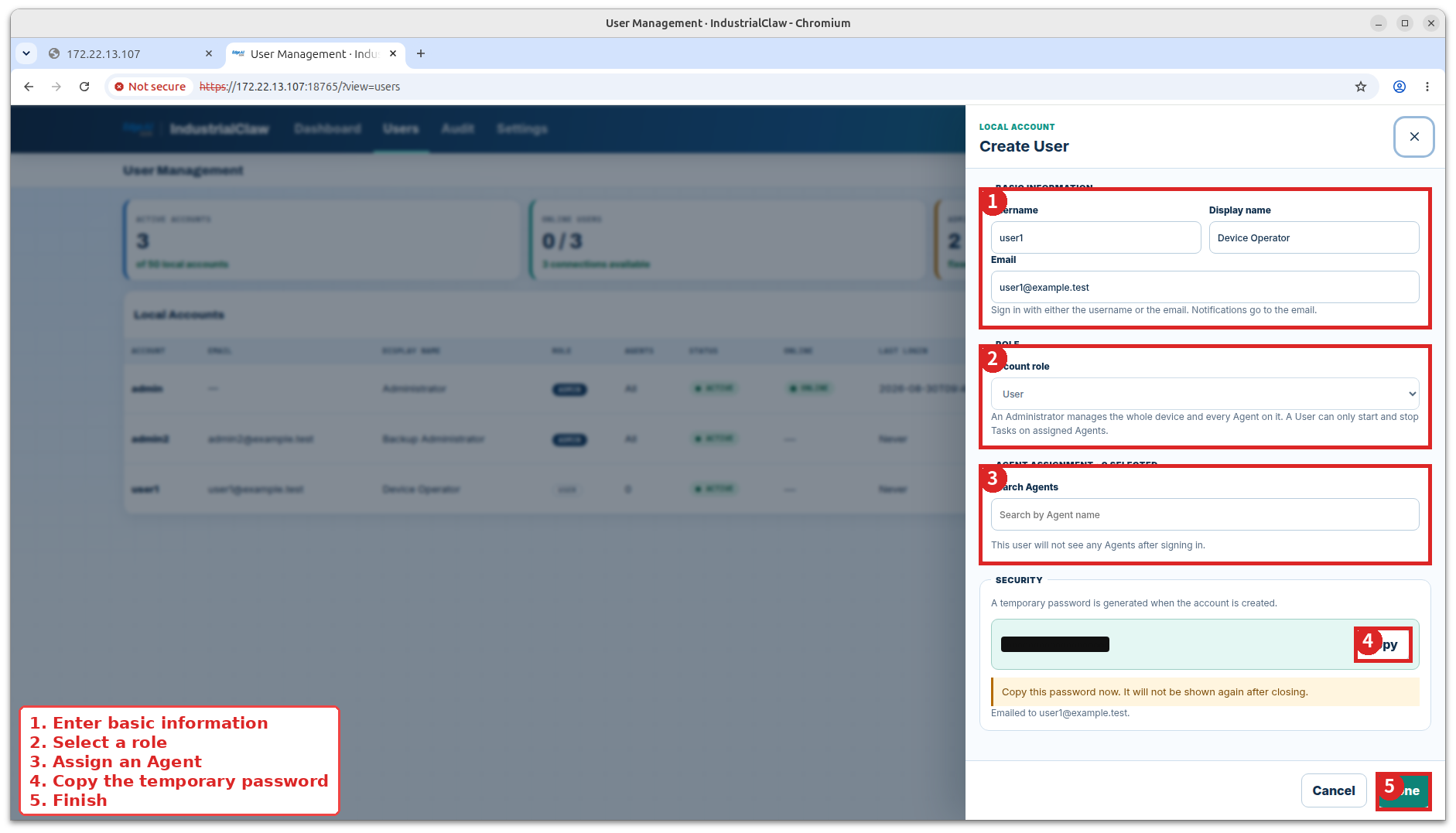Focus the Username field
Screen dimensions: 1456x833
coord(1095,237)
